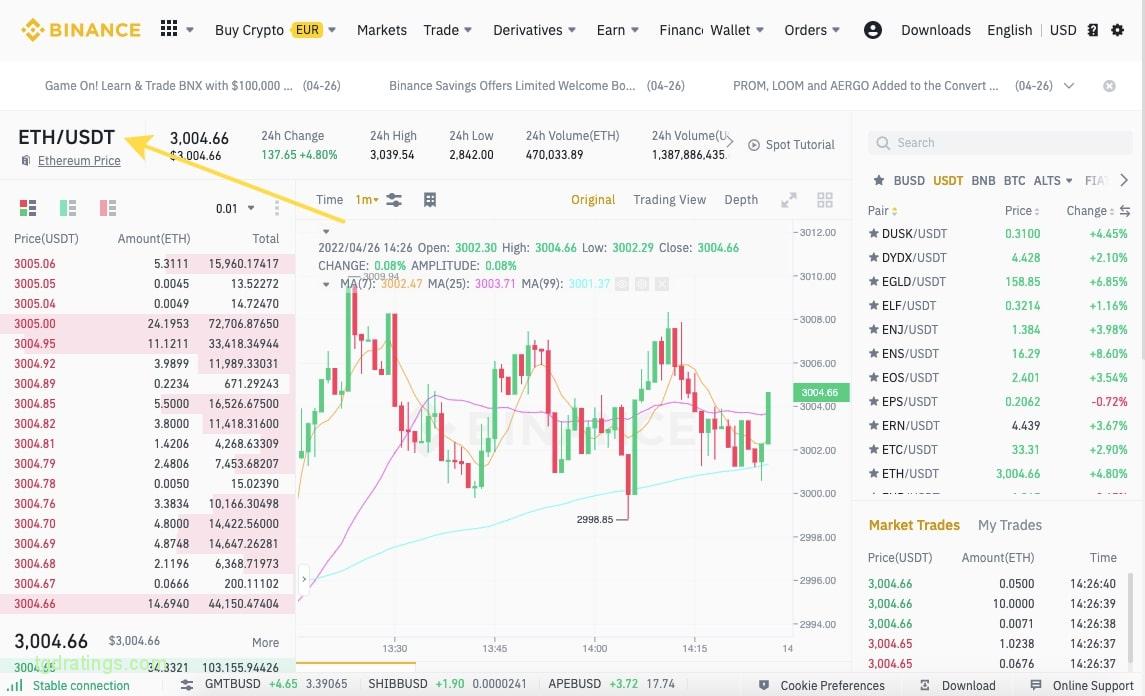The height and width of the screenshot is (696, 1145).
Task: Expand the Wallet menu
Action: (737, 30)
